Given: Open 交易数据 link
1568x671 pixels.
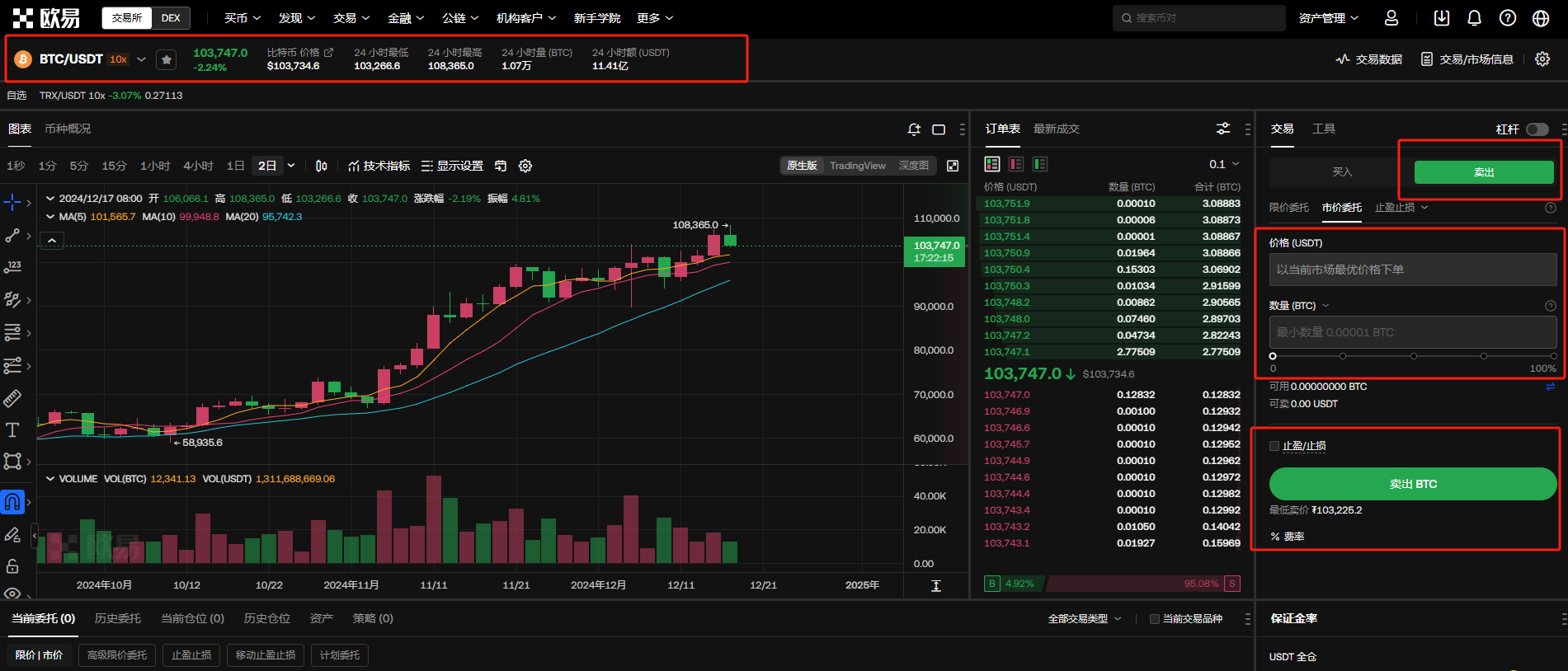Looking at the screenshot, I should 1369,59.
